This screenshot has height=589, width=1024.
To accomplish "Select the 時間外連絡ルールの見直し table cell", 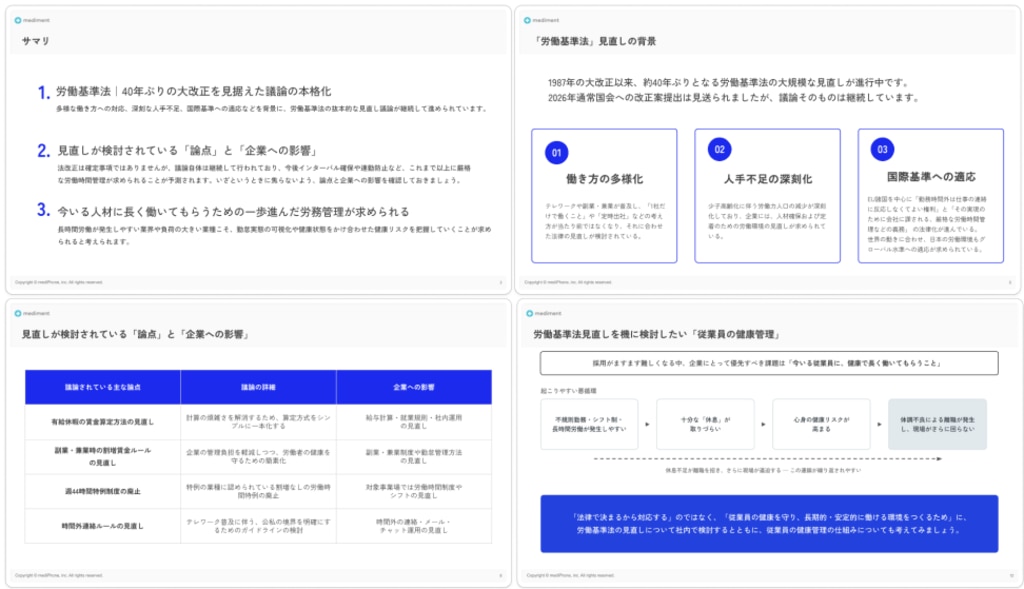I will pos(103,526).
